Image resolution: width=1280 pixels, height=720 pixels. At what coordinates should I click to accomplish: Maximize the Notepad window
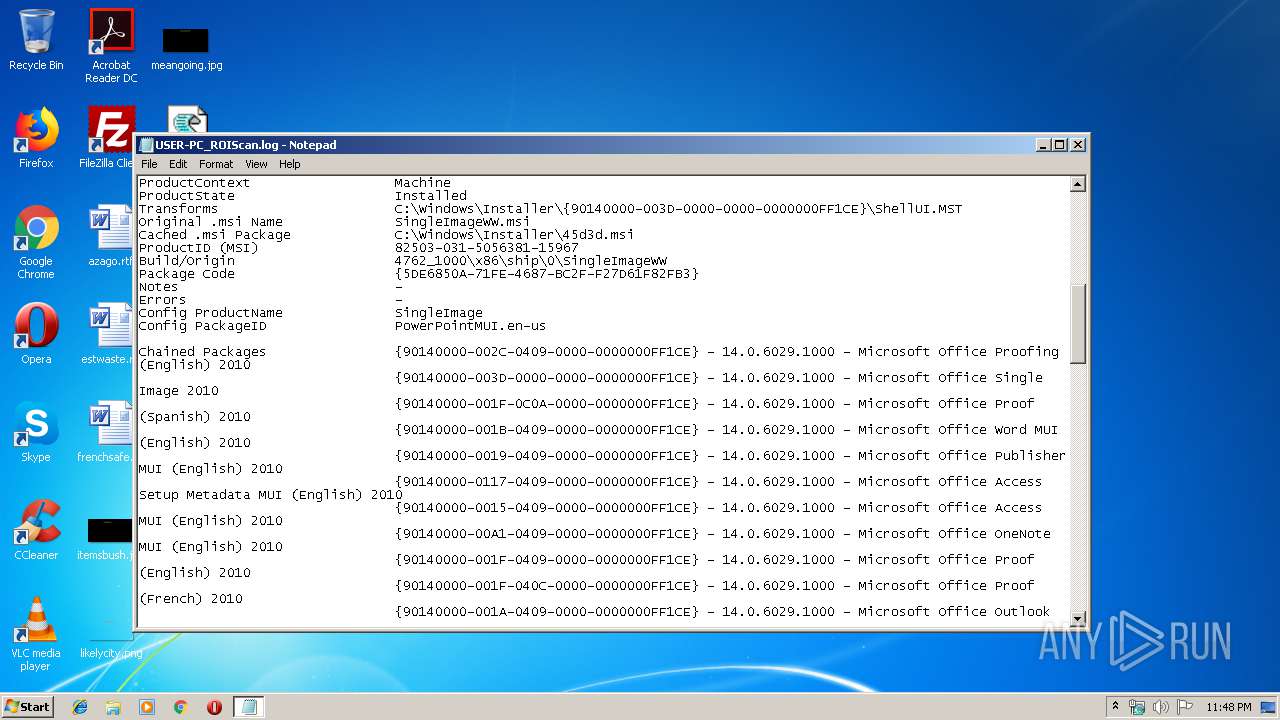click(x=1060, y=145)
